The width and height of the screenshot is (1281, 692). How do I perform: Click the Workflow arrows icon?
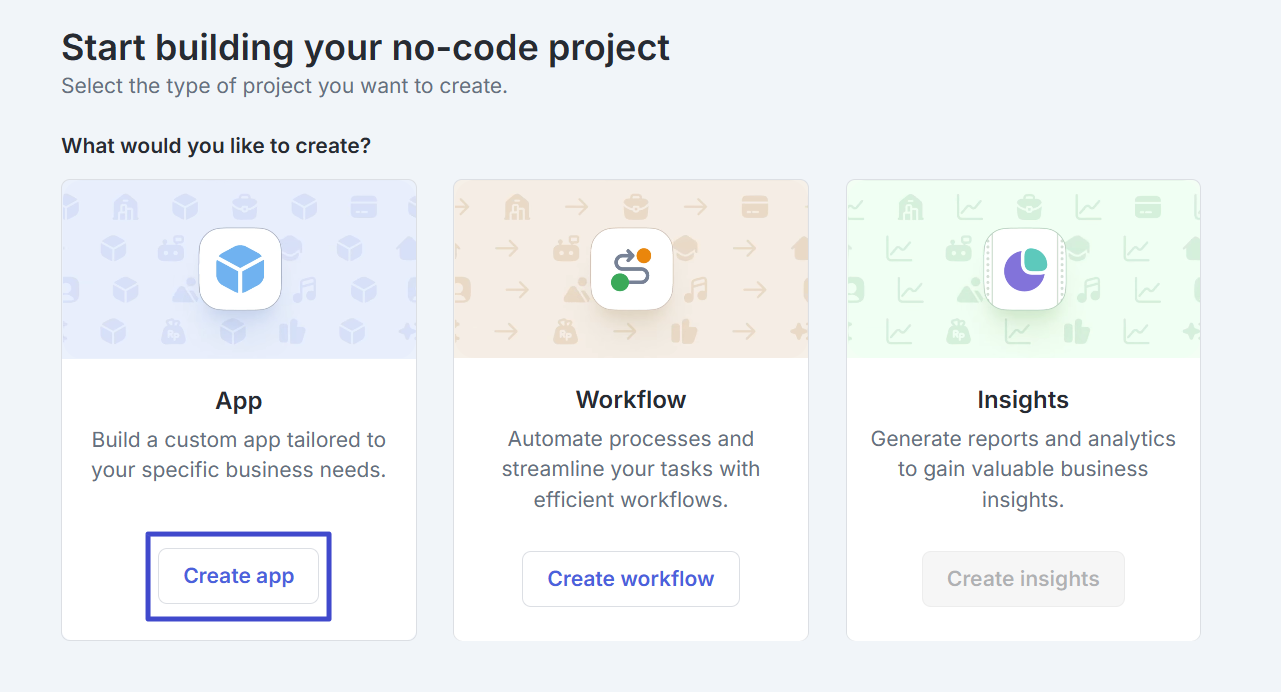click(631, 269)
